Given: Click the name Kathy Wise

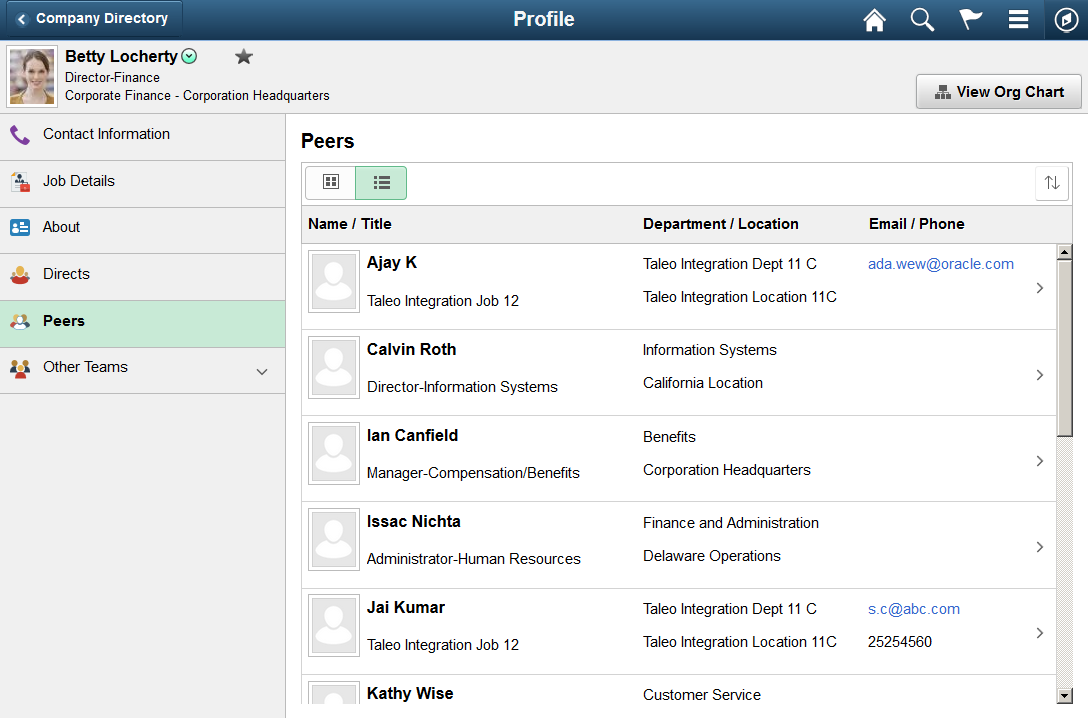Looking at the screenshot, I should (410, 694).
